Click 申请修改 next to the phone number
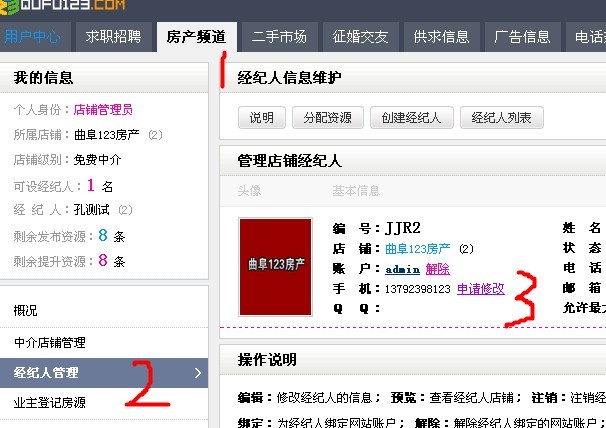The width and height of the screenshot is (606, 428). [x=481, y=289]
